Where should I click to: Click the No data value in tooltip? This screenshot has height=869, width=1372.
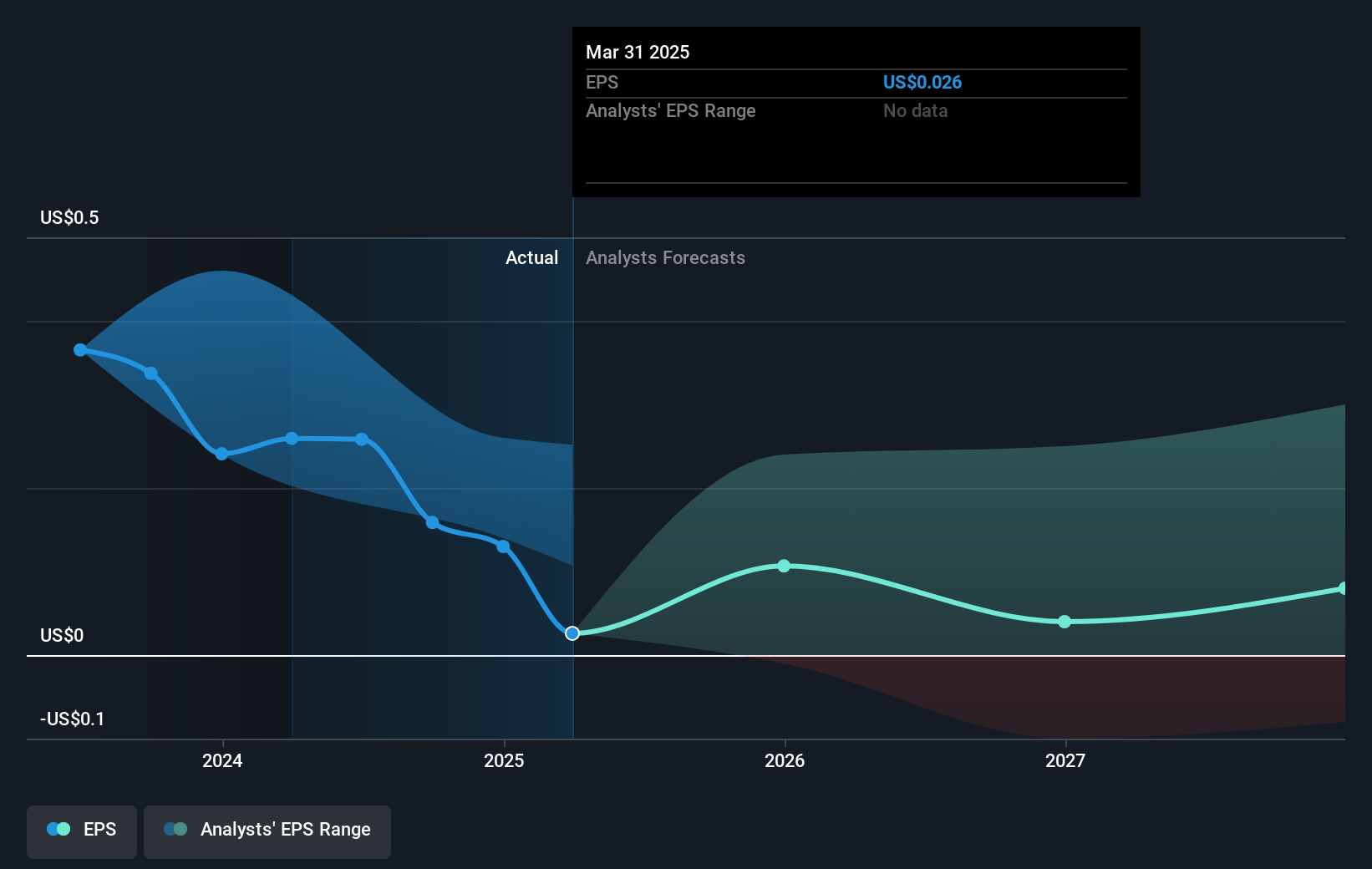click(915, 110)
